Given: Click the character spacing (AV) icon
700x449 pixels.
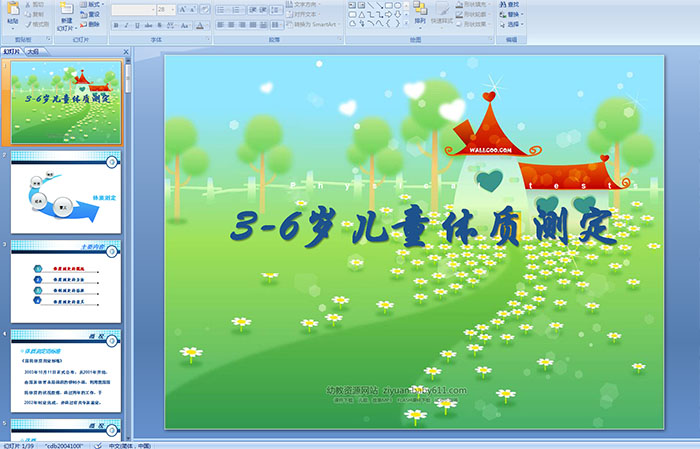Looking at the screenshot, I should point(171,25).
